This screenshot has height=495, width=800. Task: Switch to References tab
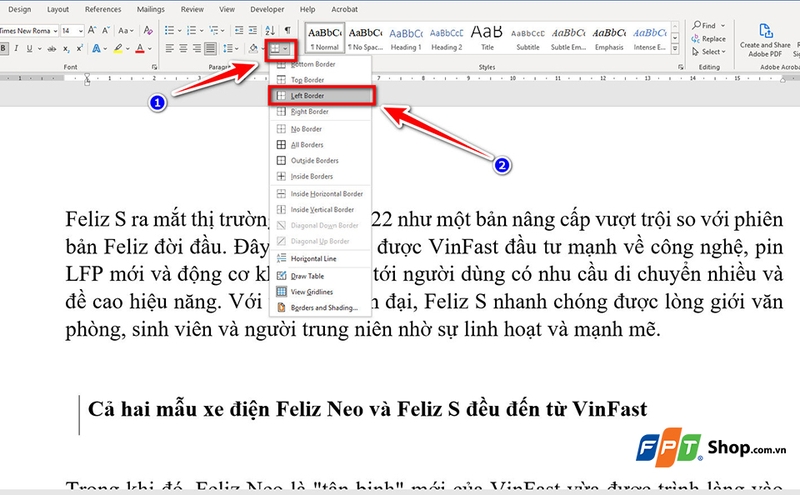click(x=103, y=9)
